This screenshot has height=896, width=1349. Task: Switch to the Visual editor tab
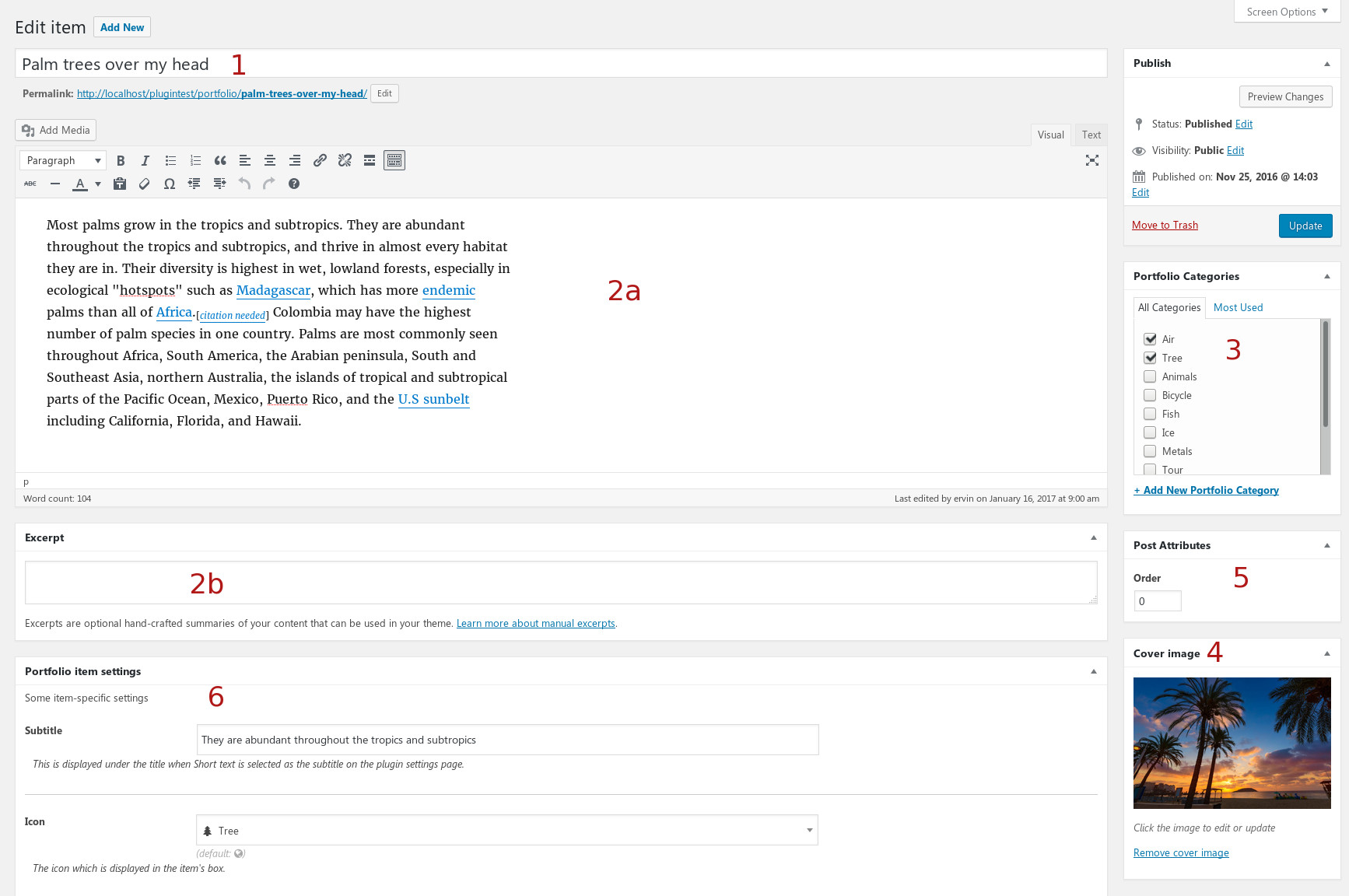tap(1050, 135)
